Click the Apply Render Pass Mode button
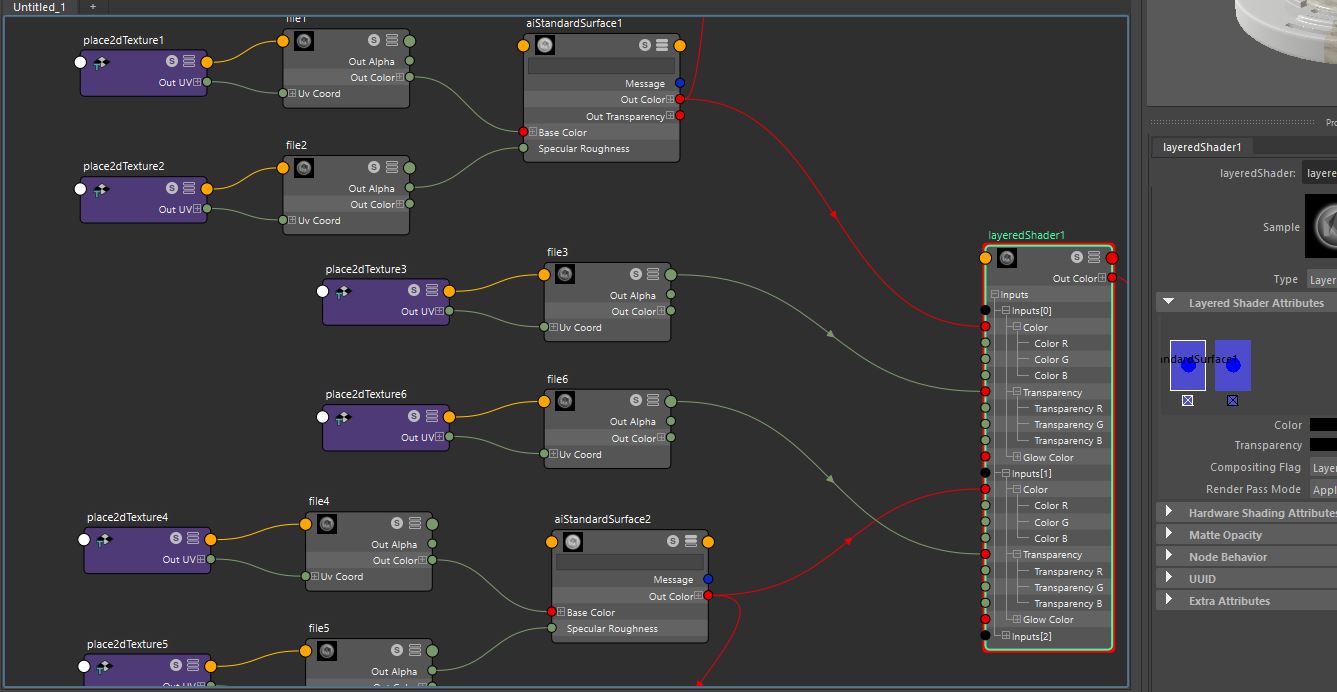The width and height of the screenshot is (1337, 692). [x=1324, y=489]
